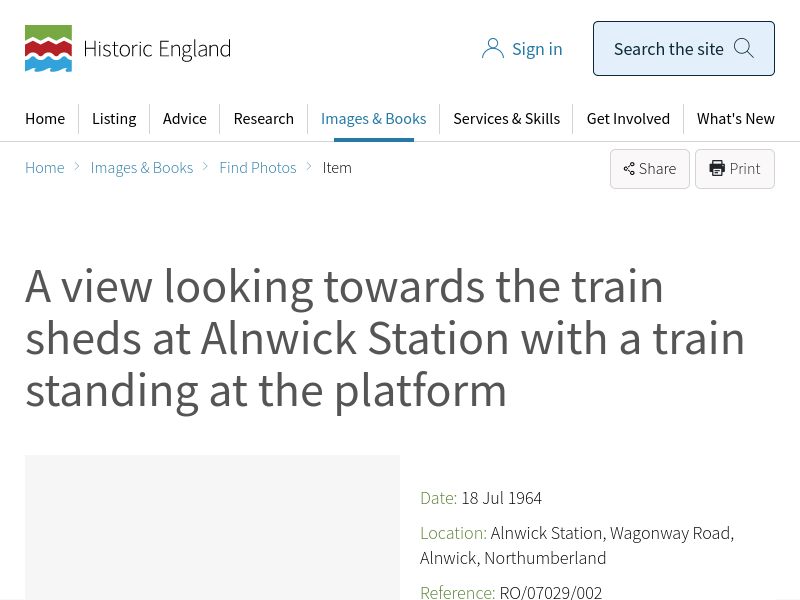Click the Home breadcrumb link

click(x=45, y=167)
